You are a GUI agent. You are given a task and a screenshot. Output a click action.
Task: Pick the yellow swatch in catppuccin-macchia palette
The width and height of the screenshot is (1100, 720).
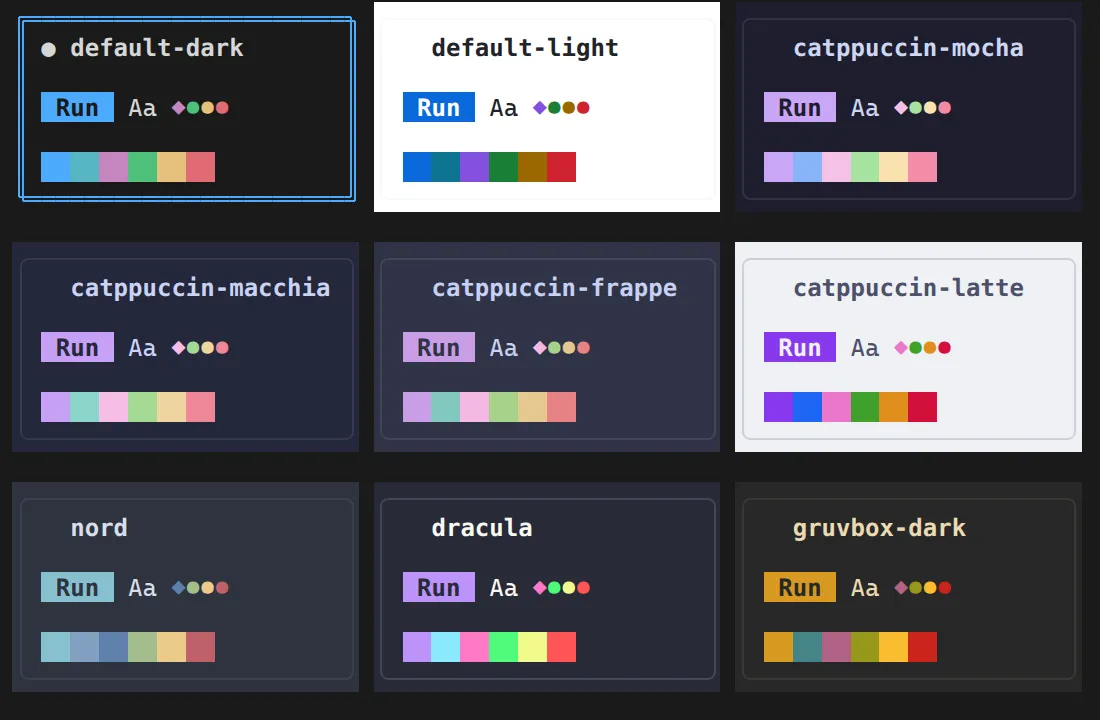tap(172, 407)
